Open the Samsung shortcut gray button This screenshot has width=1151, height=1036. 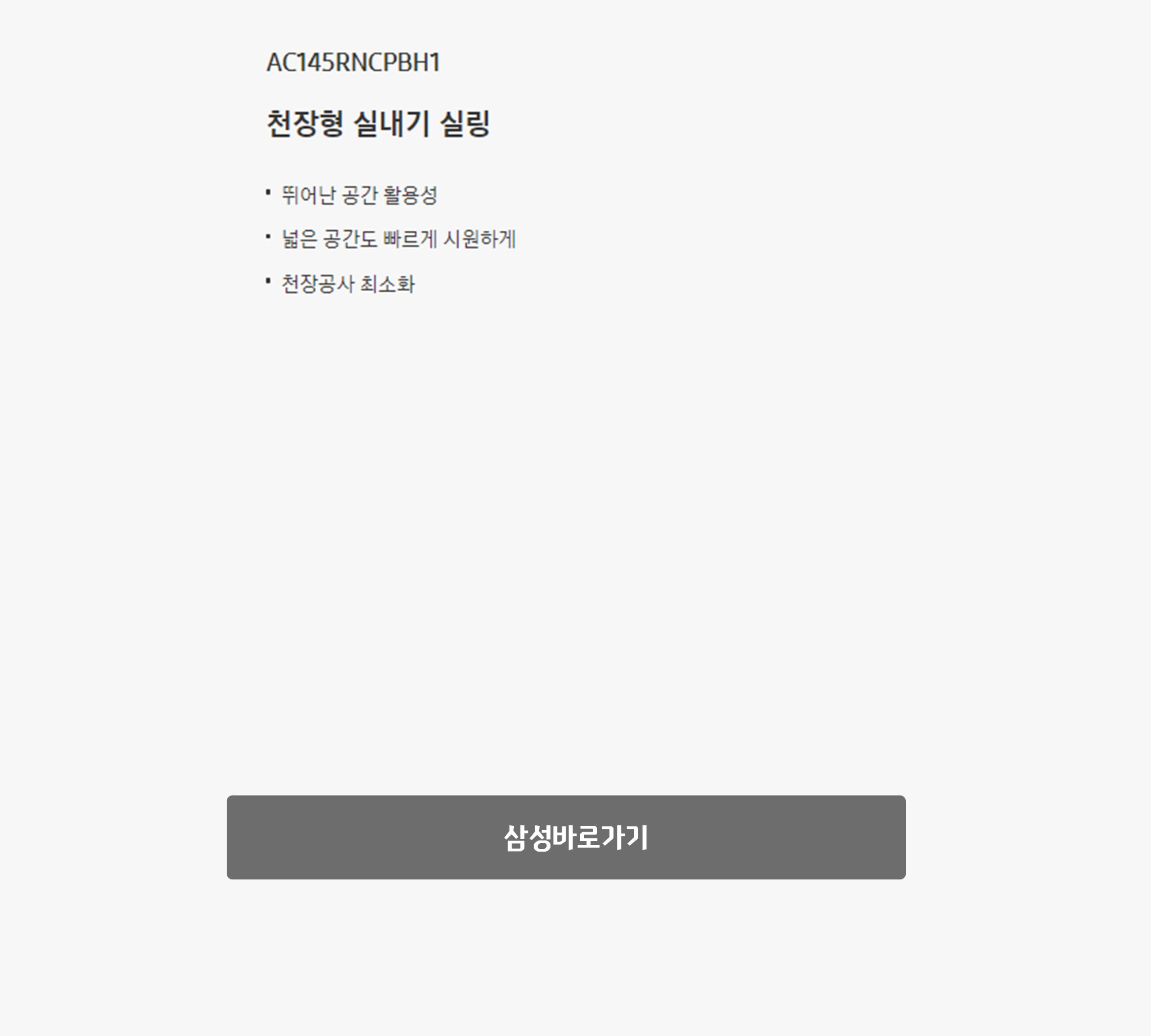click(x=566, y=837)
